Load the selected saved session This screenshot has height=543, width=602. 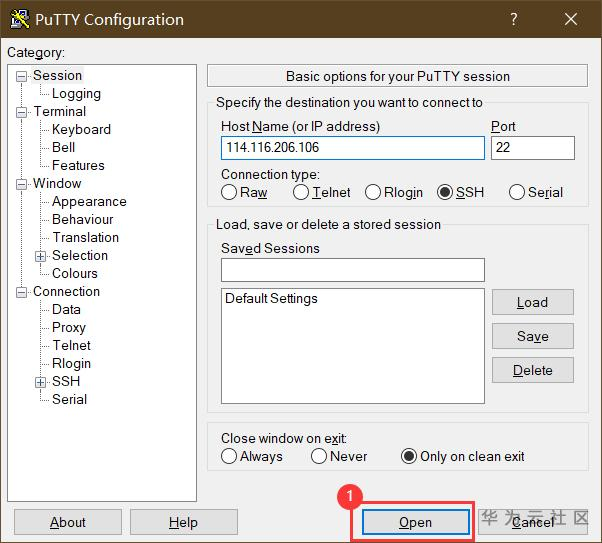click(533, 302)
